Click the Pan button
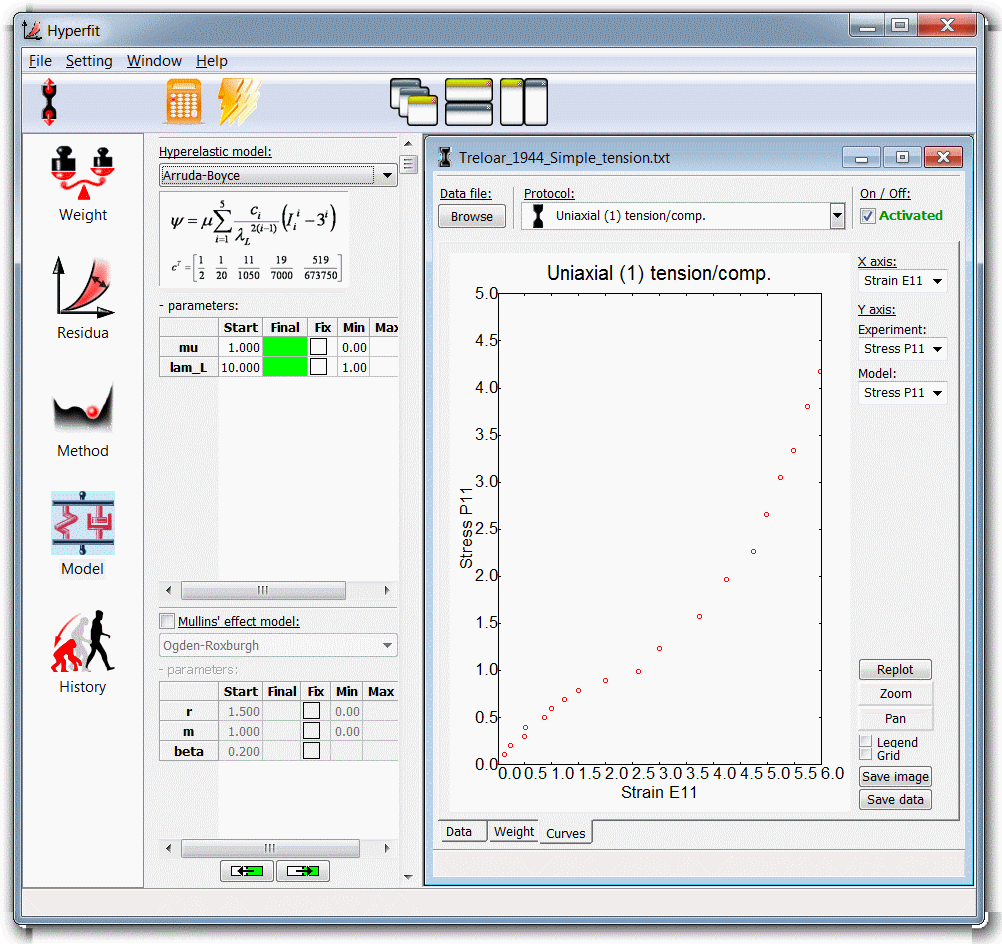1002x944 pixels. [x=895, y=718]
